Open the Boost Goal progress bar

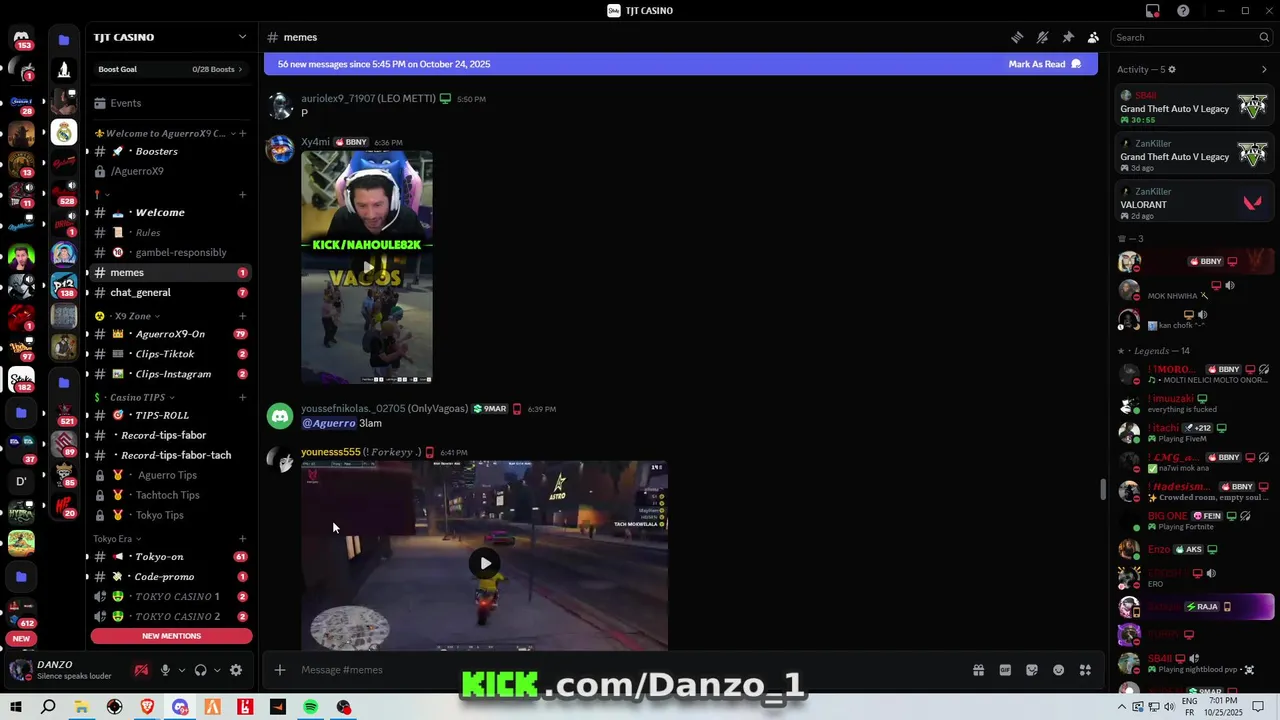[170, 69]
